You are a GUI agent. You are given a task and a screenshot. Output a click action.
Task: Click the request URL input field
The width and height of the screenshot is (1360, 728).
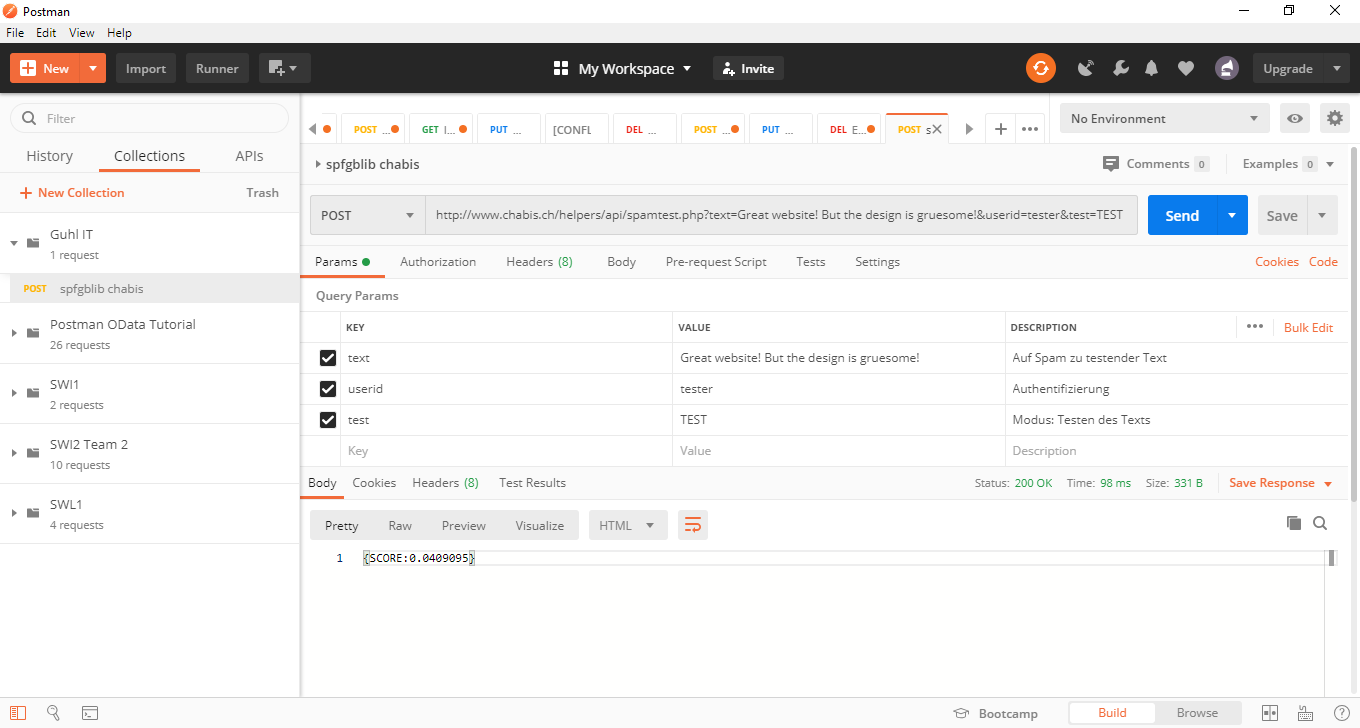[781, 215]
